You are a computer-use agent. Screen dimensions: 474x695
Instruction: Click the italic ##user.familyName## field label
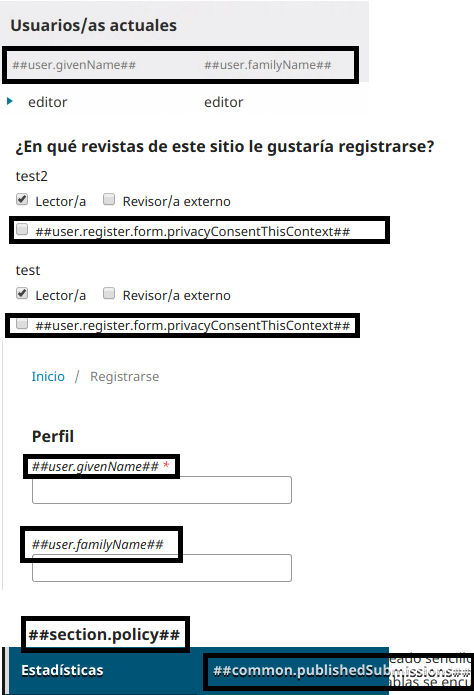pyautogui.click(x=98, y=544)
